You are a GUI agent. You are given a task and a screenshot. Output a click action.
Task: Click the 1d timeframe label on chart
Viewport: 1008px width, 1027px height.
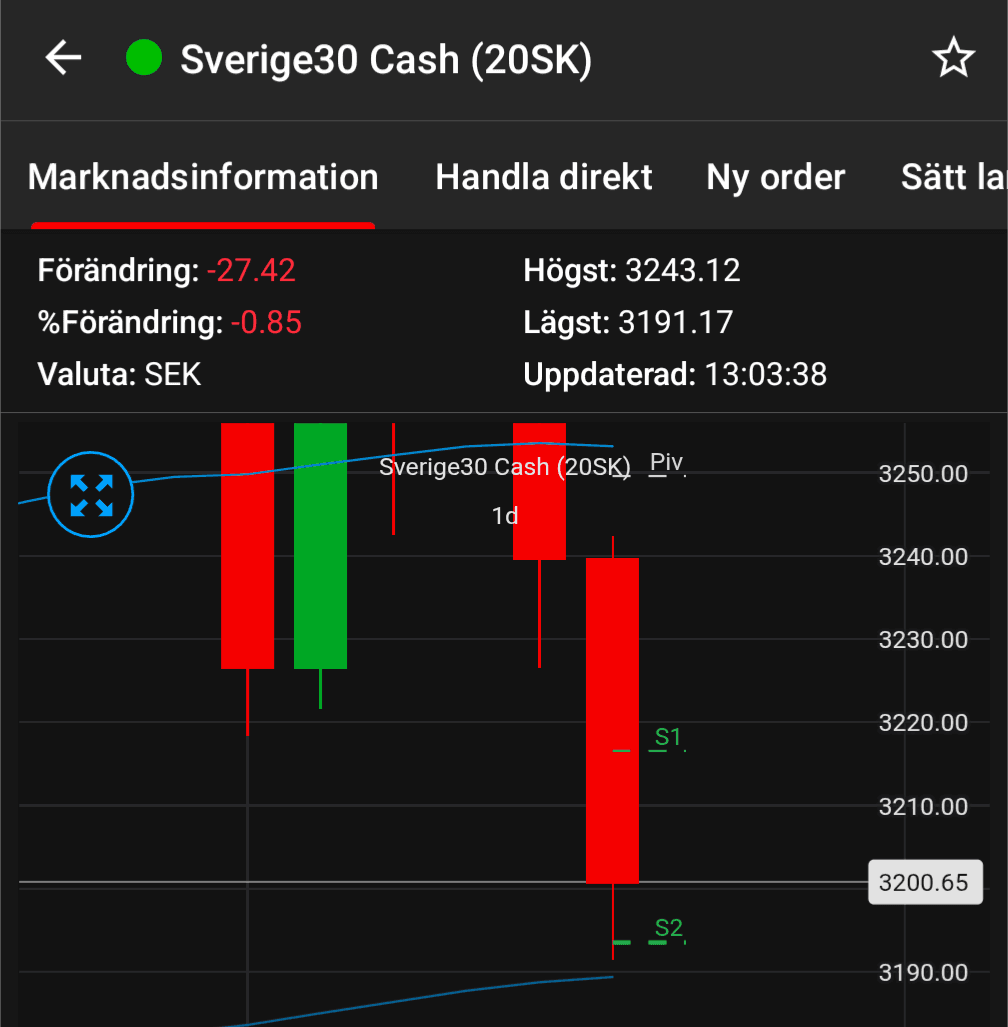click(x=505, y=516)
